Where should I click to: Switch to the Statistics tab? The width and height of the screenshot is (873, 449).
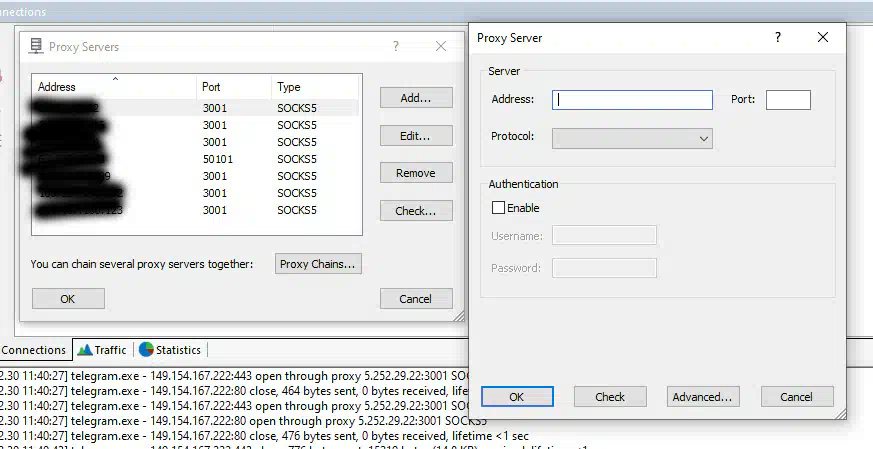point(170,350)
